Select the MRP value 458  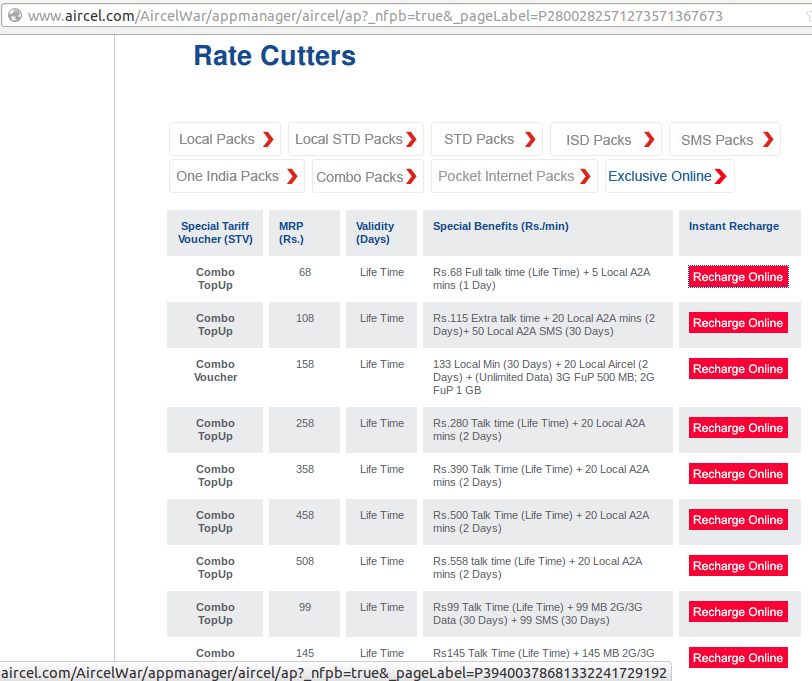tap(305, 516)
